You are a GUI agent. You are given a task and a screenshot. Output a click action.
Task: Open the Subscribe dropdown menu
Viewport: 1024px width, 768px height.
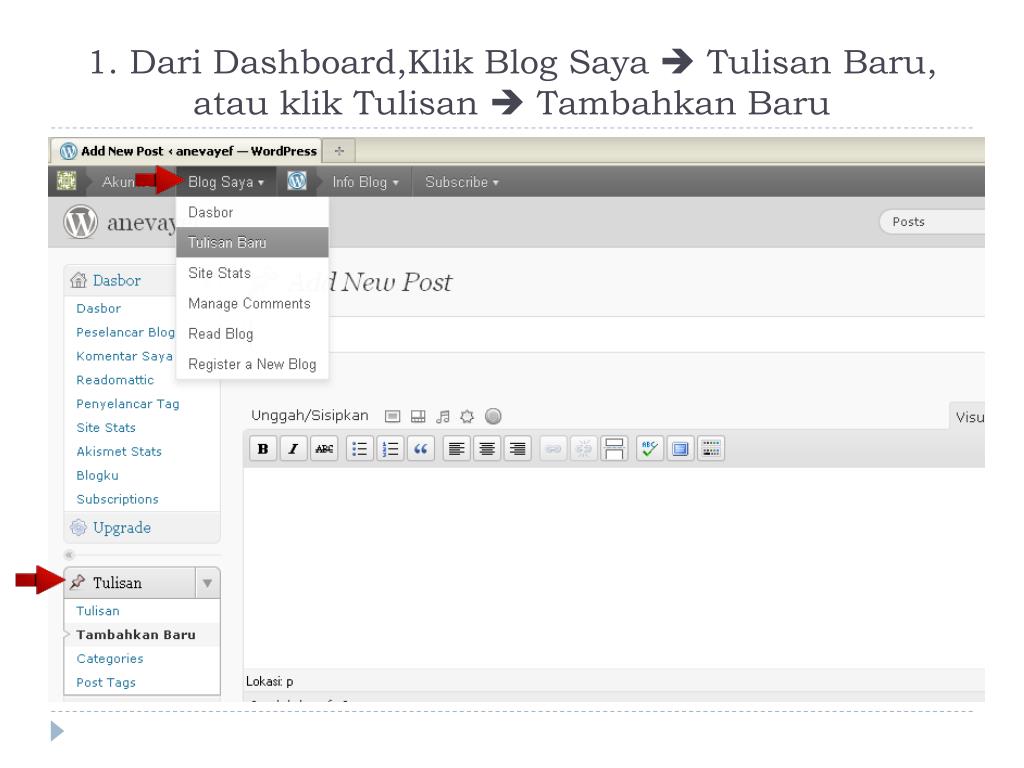point(462,182)
